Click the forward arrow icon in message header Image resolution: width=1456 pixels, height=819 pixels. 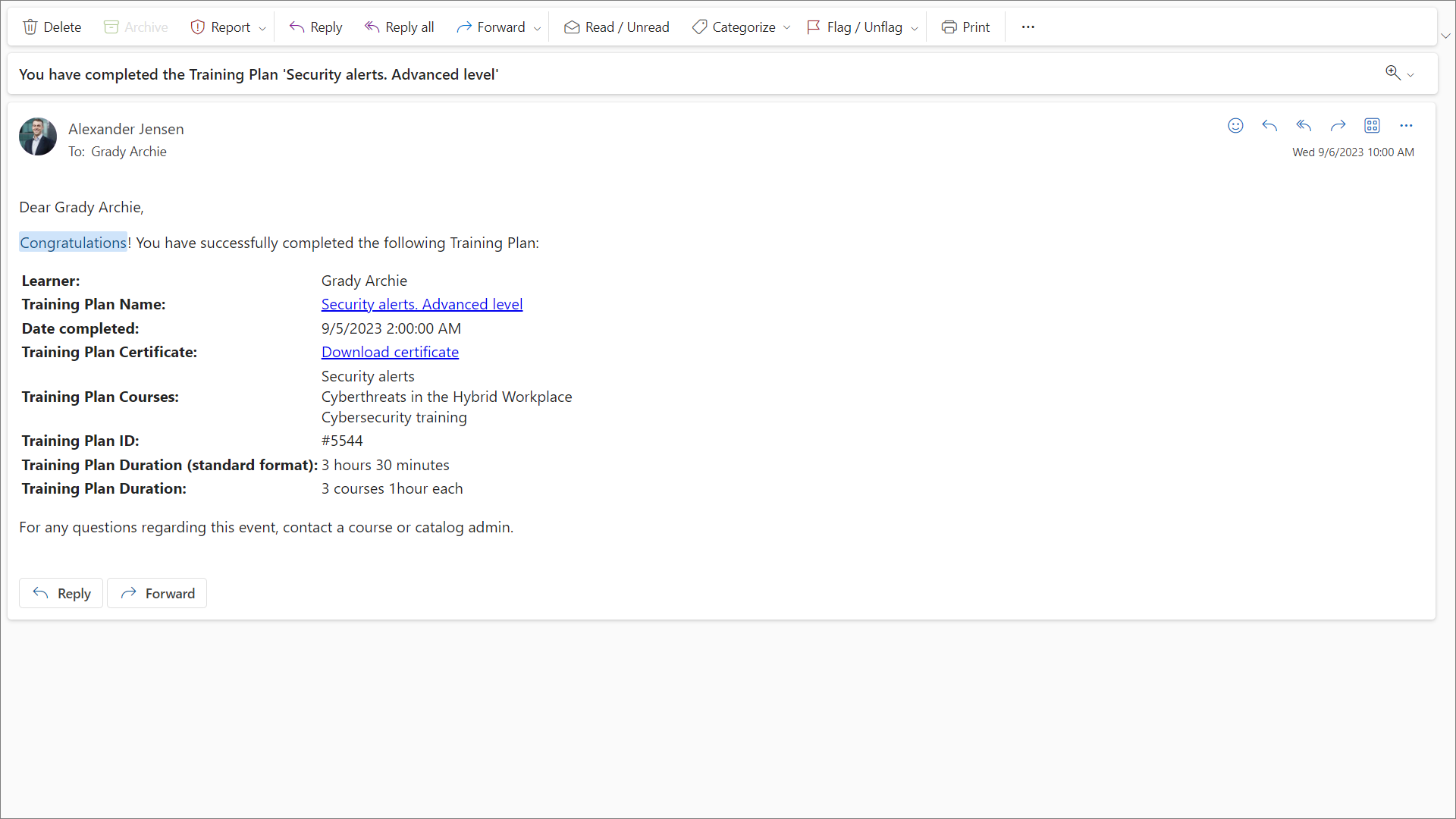[1338, 126]
